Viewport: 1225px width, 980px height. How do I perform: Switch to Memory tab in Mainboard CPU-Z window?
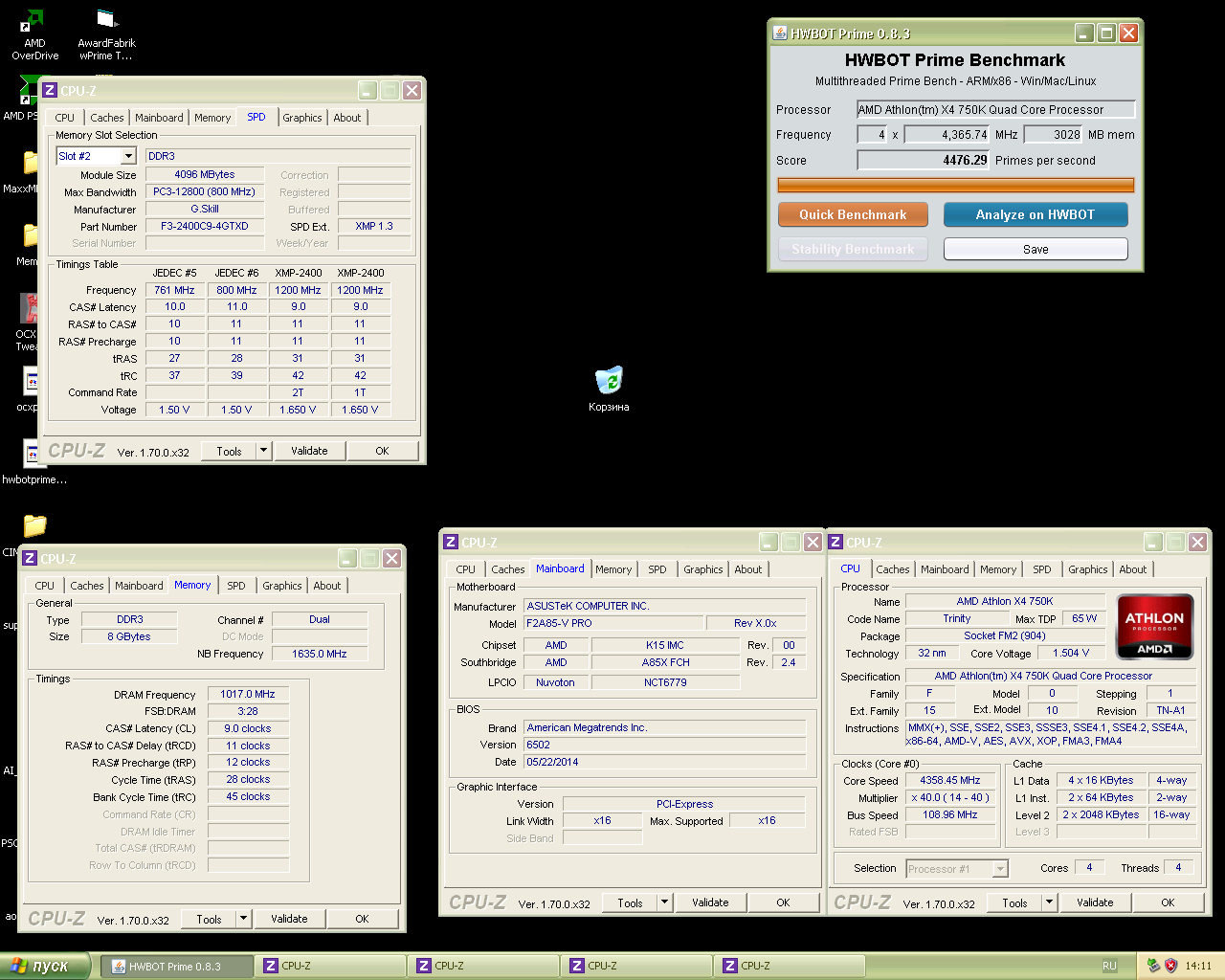pyautogui.click(x=613, y=569)
